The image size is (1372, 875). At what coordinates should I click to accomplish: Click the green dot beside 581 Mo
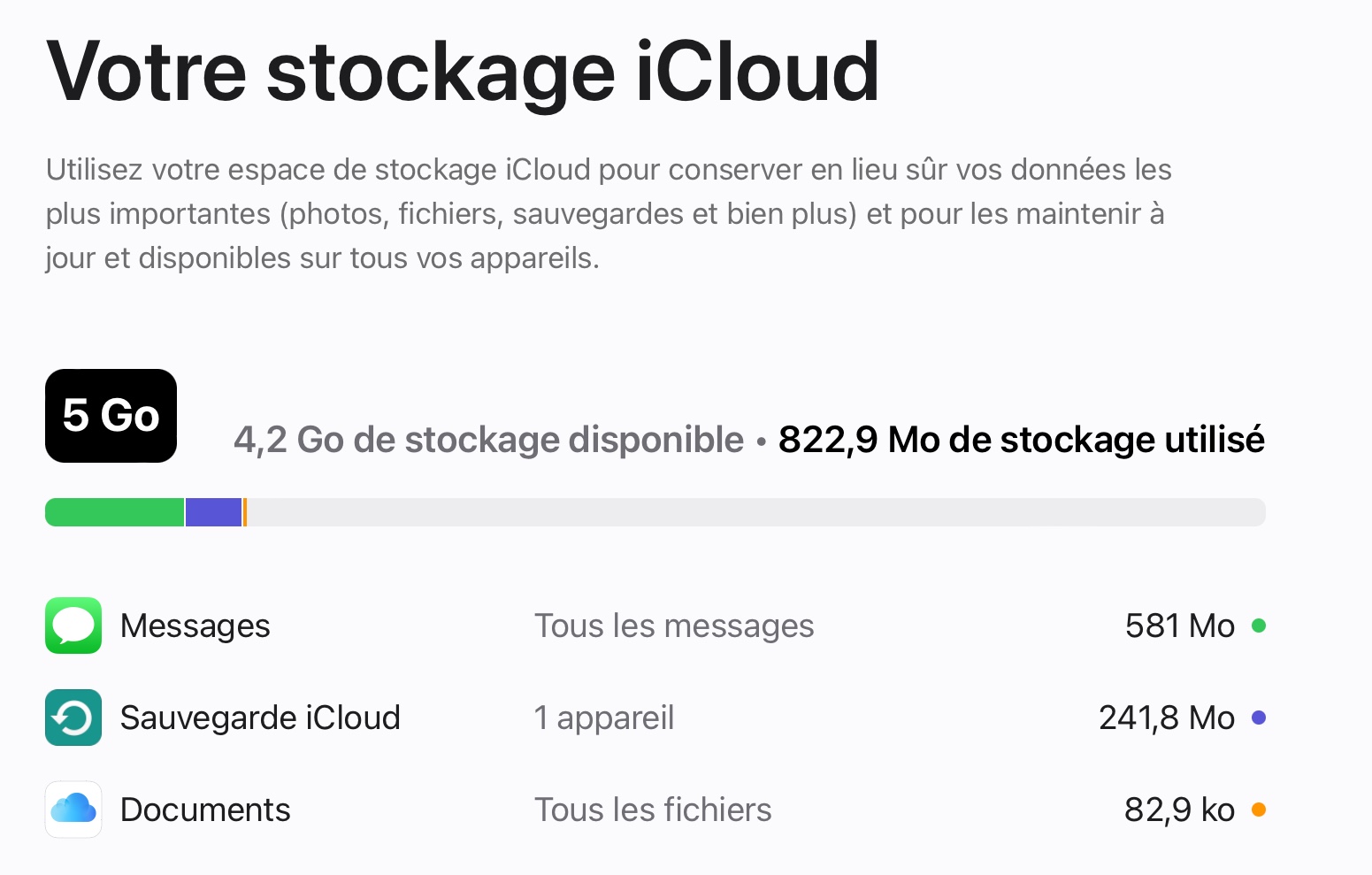tap(1259, 626)
